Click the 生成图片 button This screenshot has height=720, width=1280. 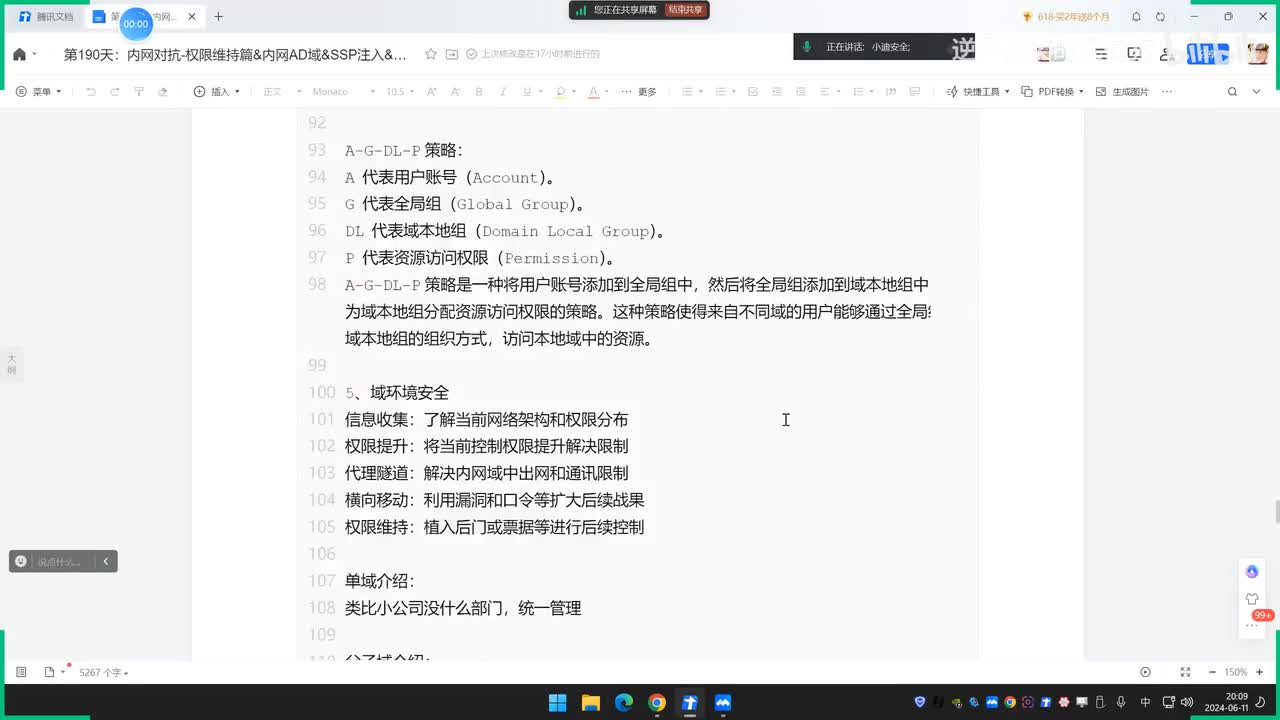[1122, 91]
